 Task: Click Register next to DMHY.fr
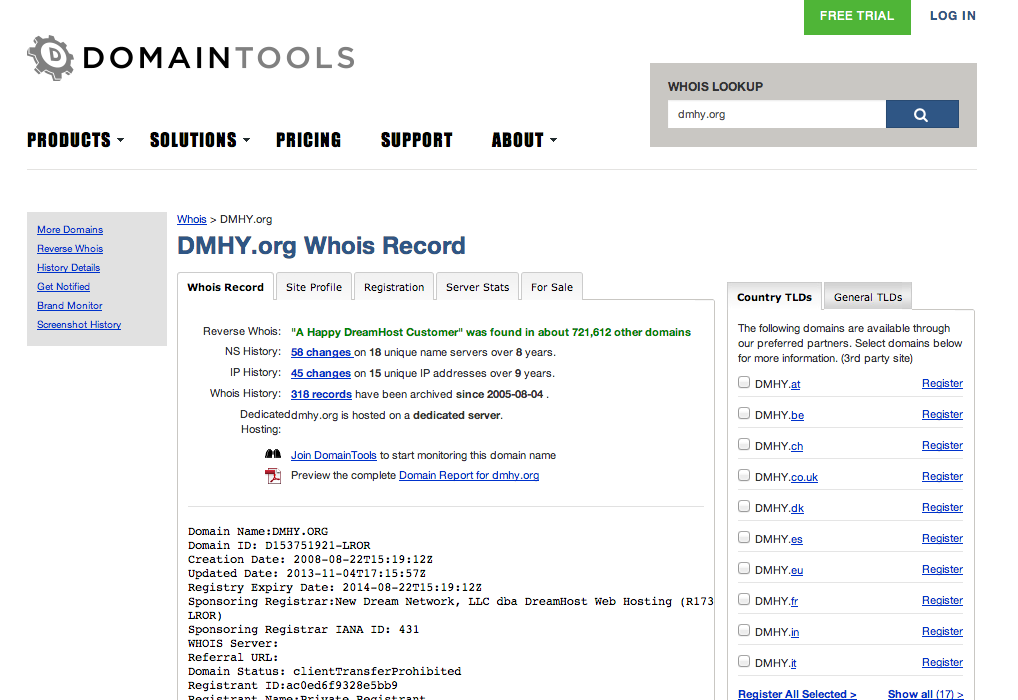click(942, 600)
